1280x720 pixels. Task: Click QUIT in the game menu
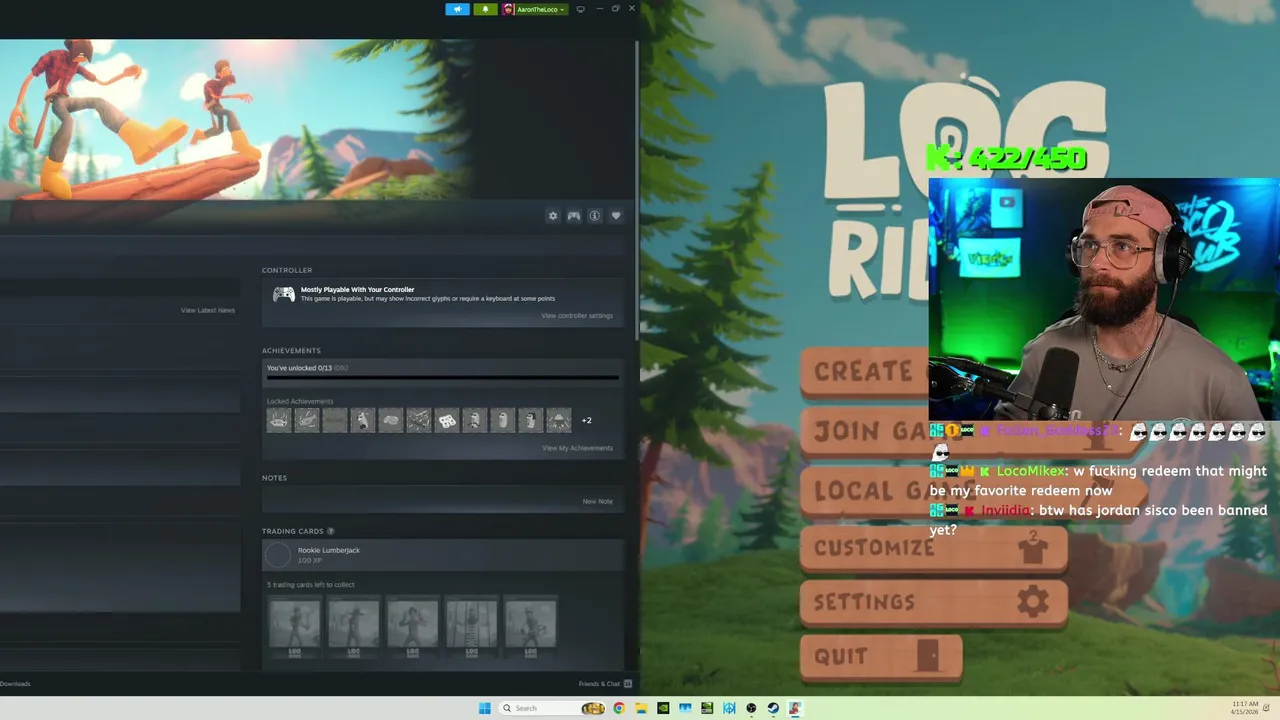coord(881,656)
